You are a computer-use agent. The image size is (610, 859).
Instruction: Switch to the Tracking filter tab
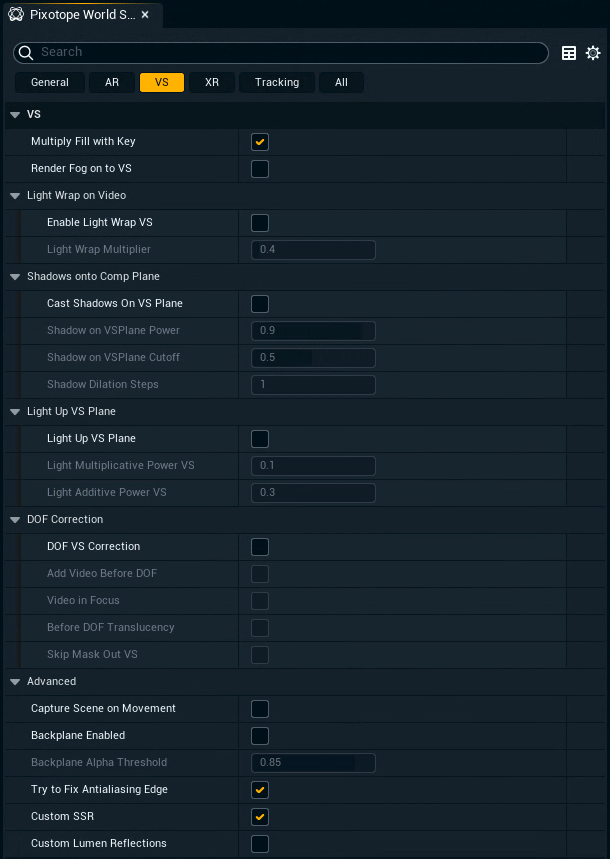pyautogui.click(x=276, y=82)
